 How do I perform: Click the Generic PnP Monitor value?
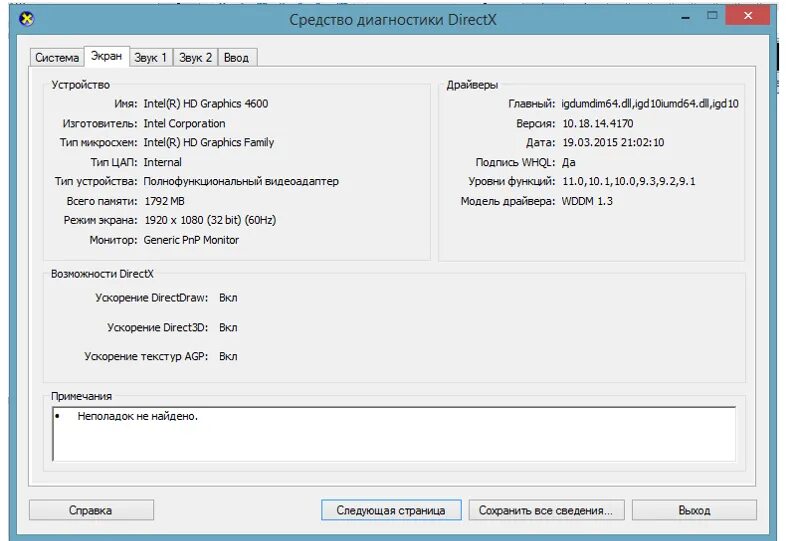191,240
